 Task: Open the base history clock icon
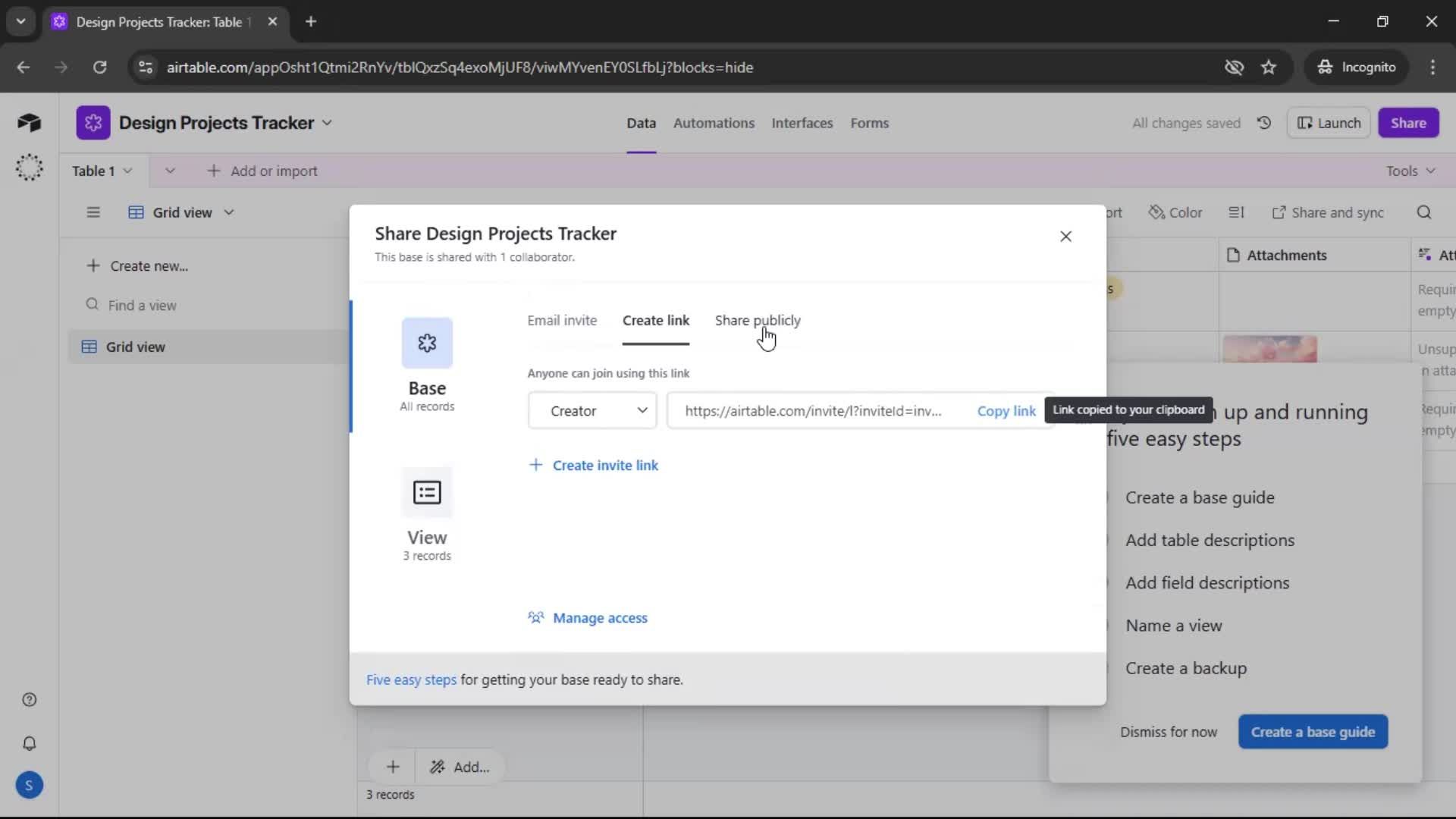1263,123
